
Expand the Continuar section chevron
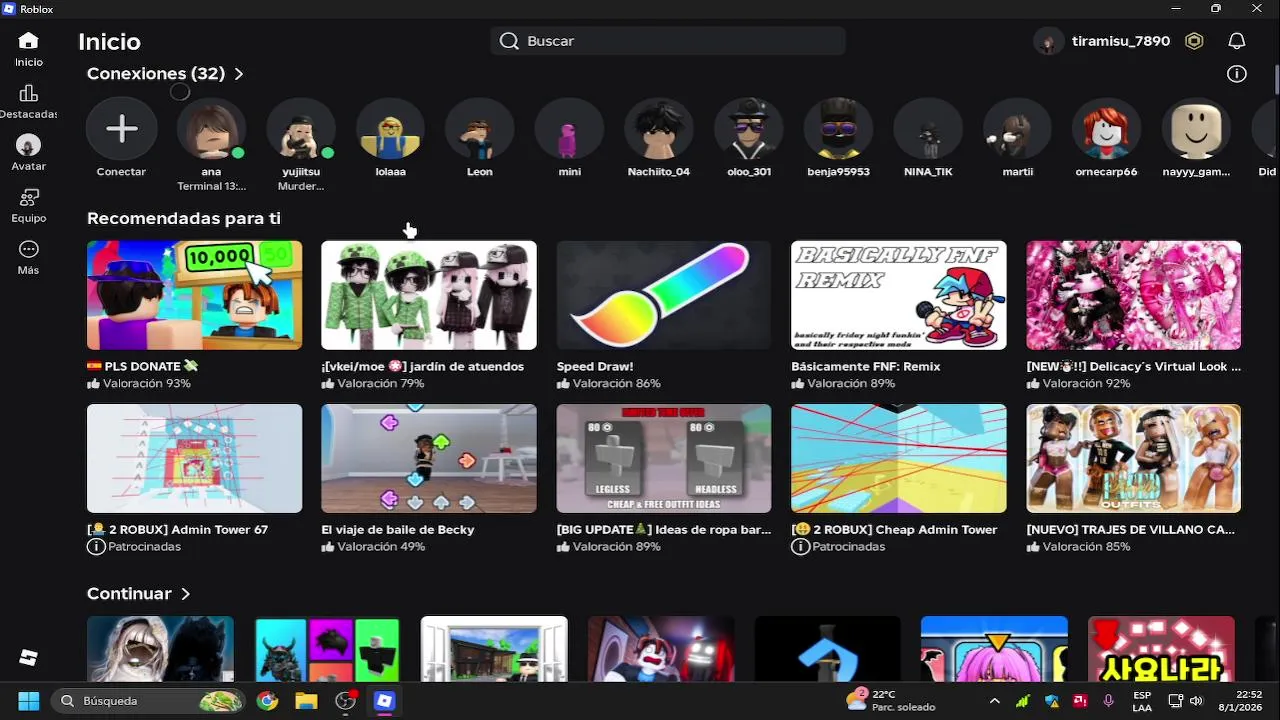(x=185, y=594)
